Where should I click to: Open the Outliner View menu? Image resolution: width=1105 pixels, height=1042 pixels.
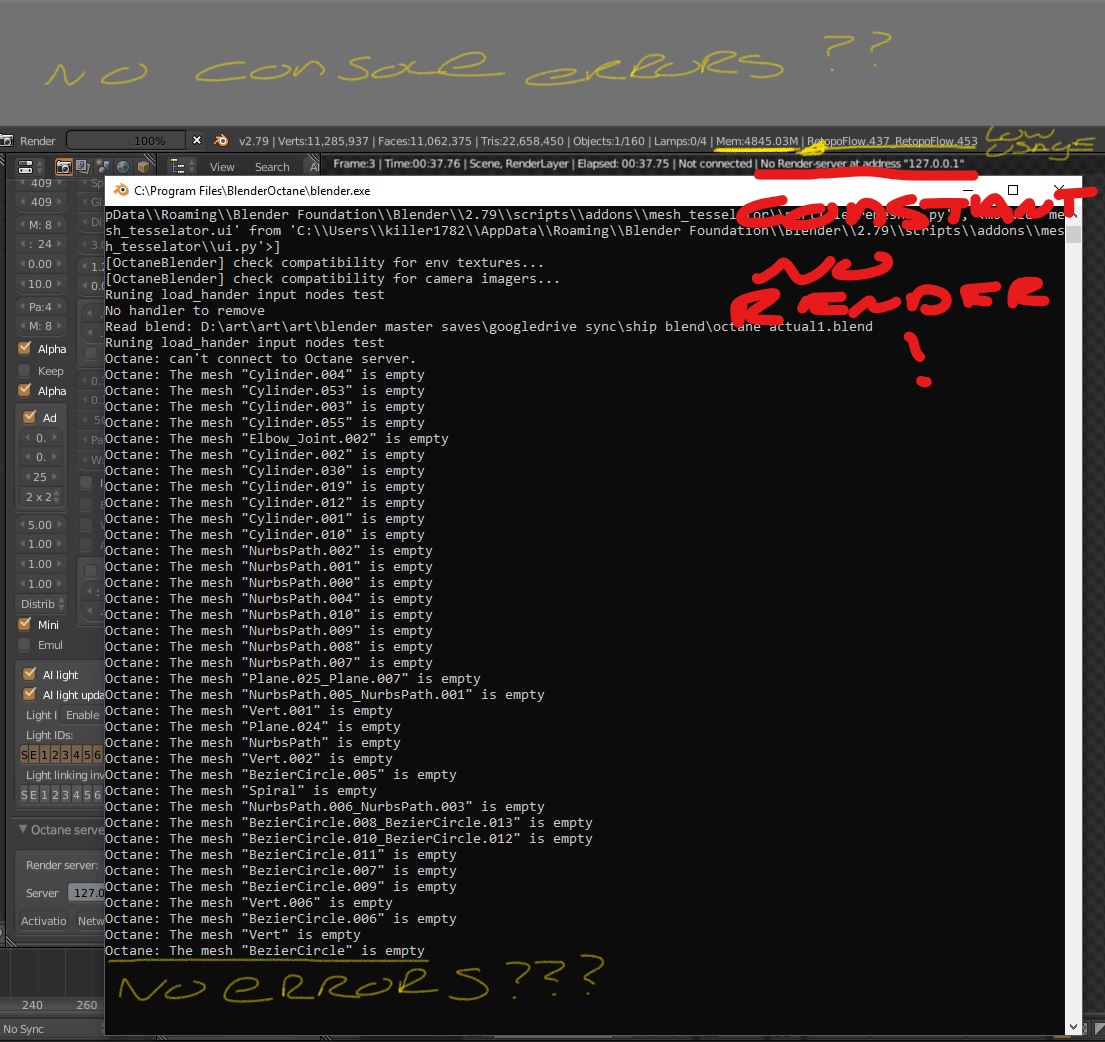(221, 167)
